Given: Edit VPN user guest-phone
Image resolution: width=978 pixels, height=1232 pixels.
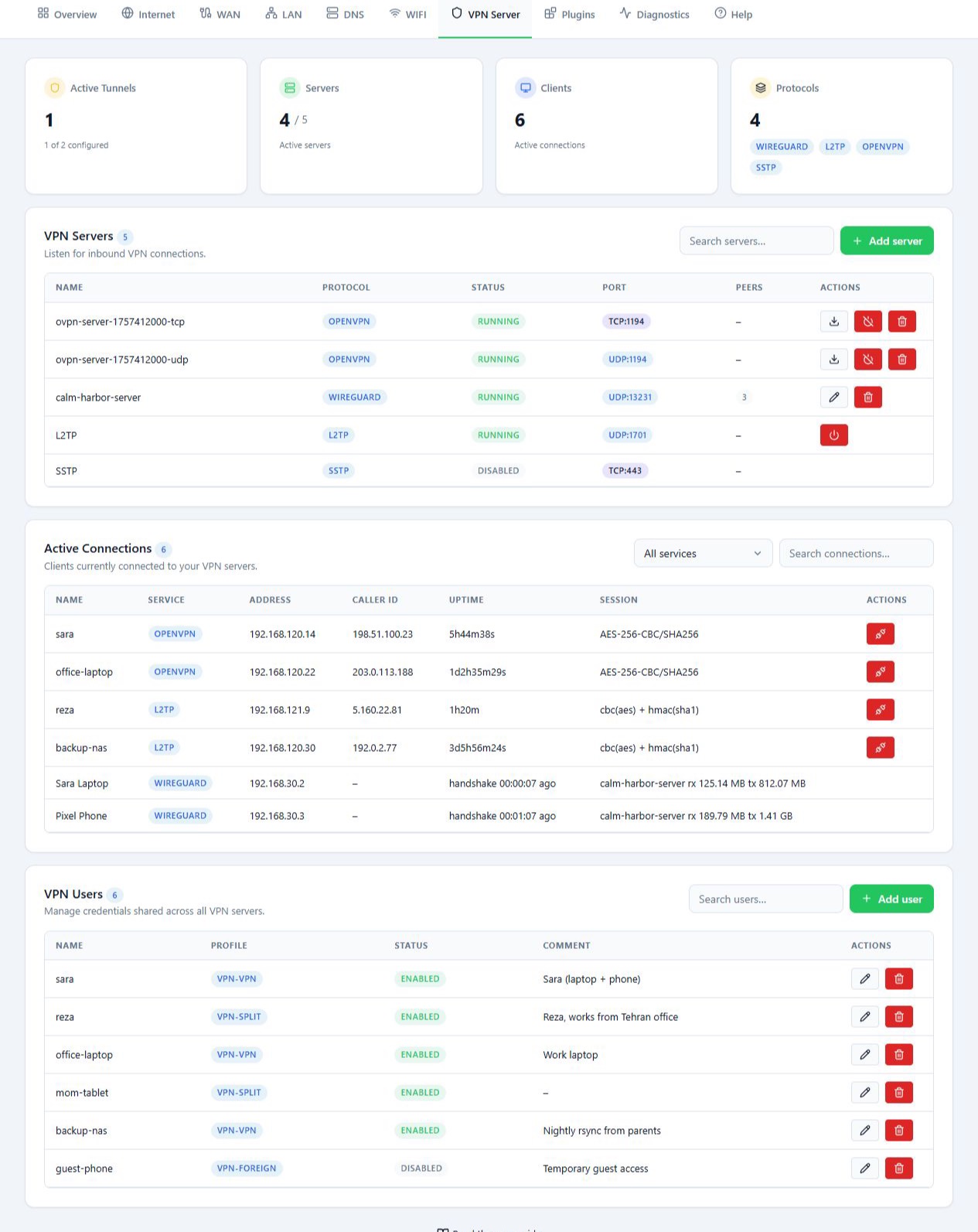Looking at the screenshot, I should pos(865,1169).
